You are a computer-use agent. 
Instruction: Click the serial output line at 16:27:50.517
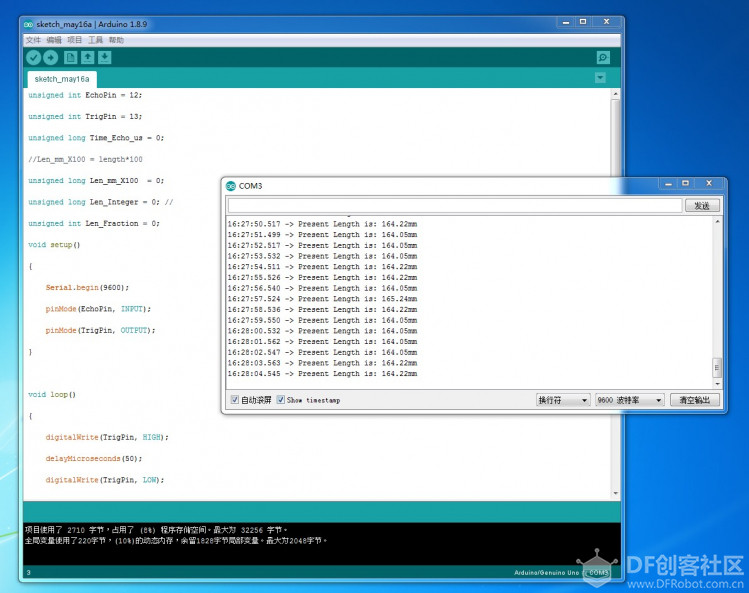322,224
